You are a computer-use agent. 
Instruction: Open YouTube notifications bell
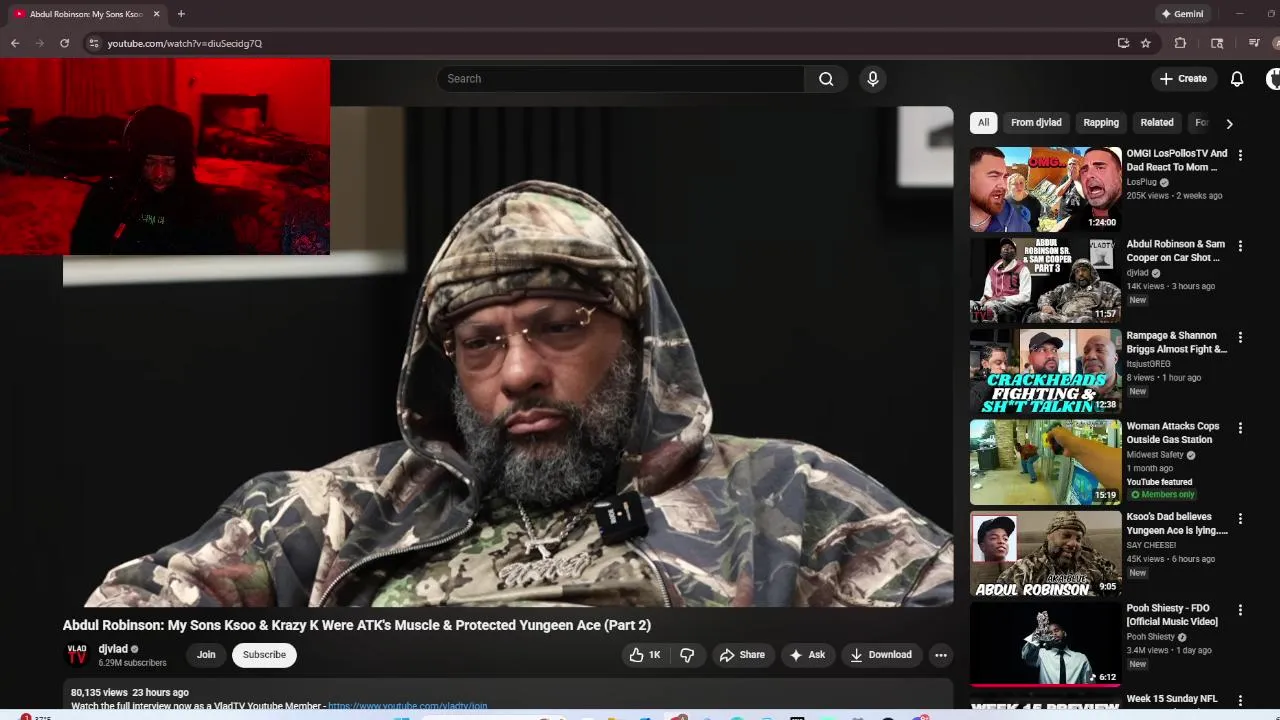tap(1237, 79)
